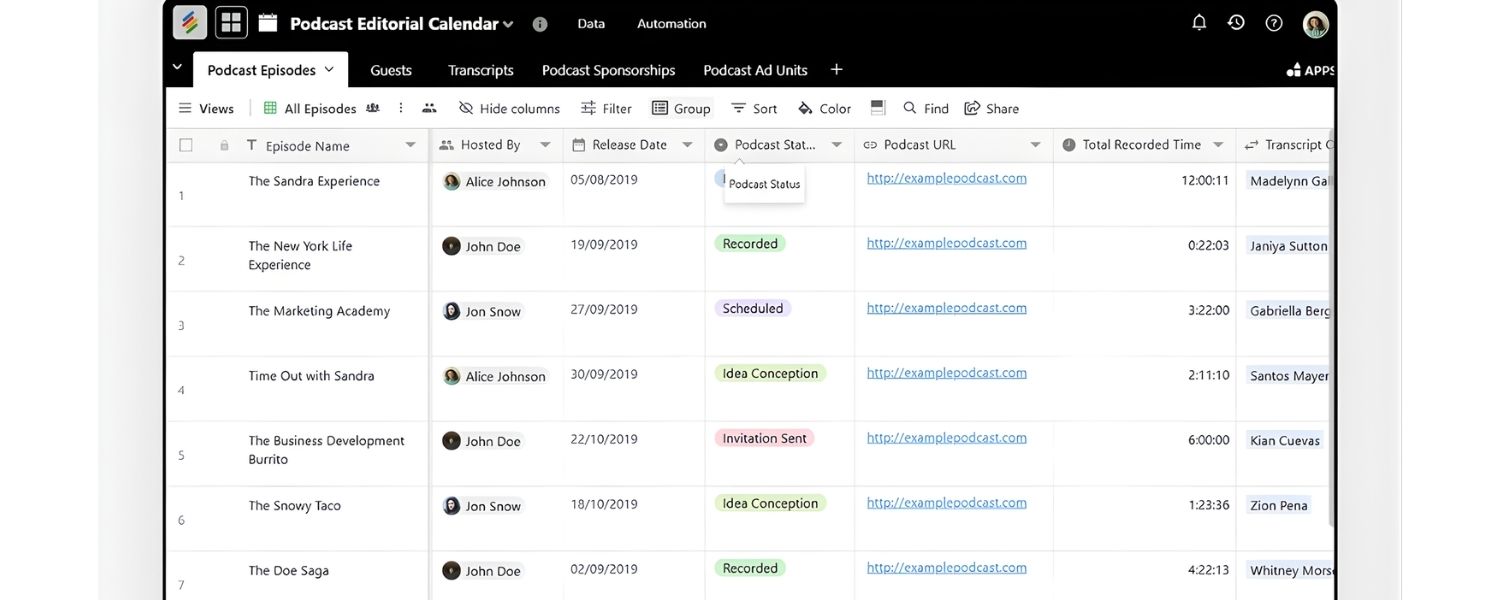The image size is (1500, 600).
Task: Click the help question mark icon
Action: tap(1274, 23)
